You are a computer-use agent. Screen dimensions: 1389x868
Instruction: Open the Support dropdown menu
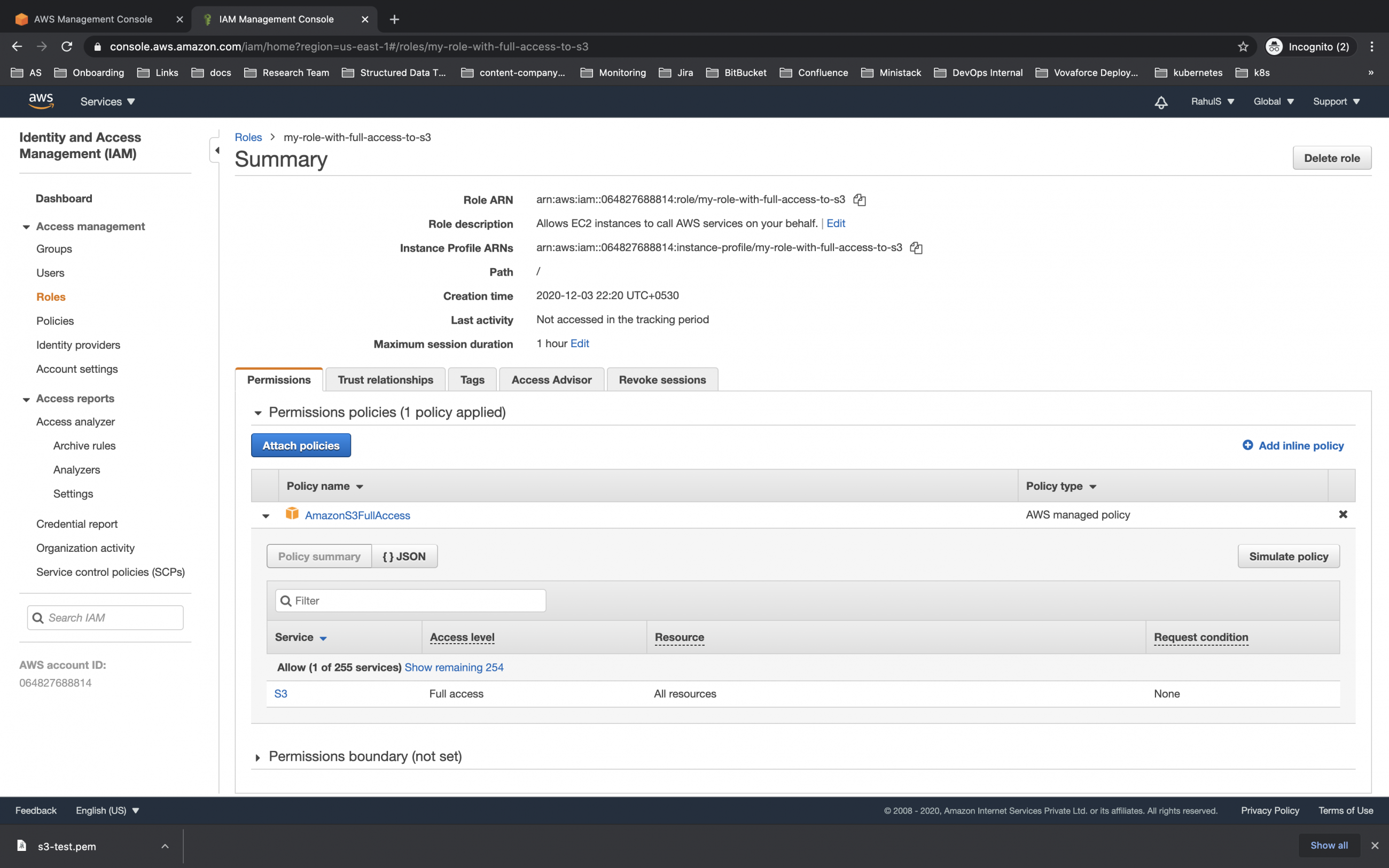tap(1336, 101)
